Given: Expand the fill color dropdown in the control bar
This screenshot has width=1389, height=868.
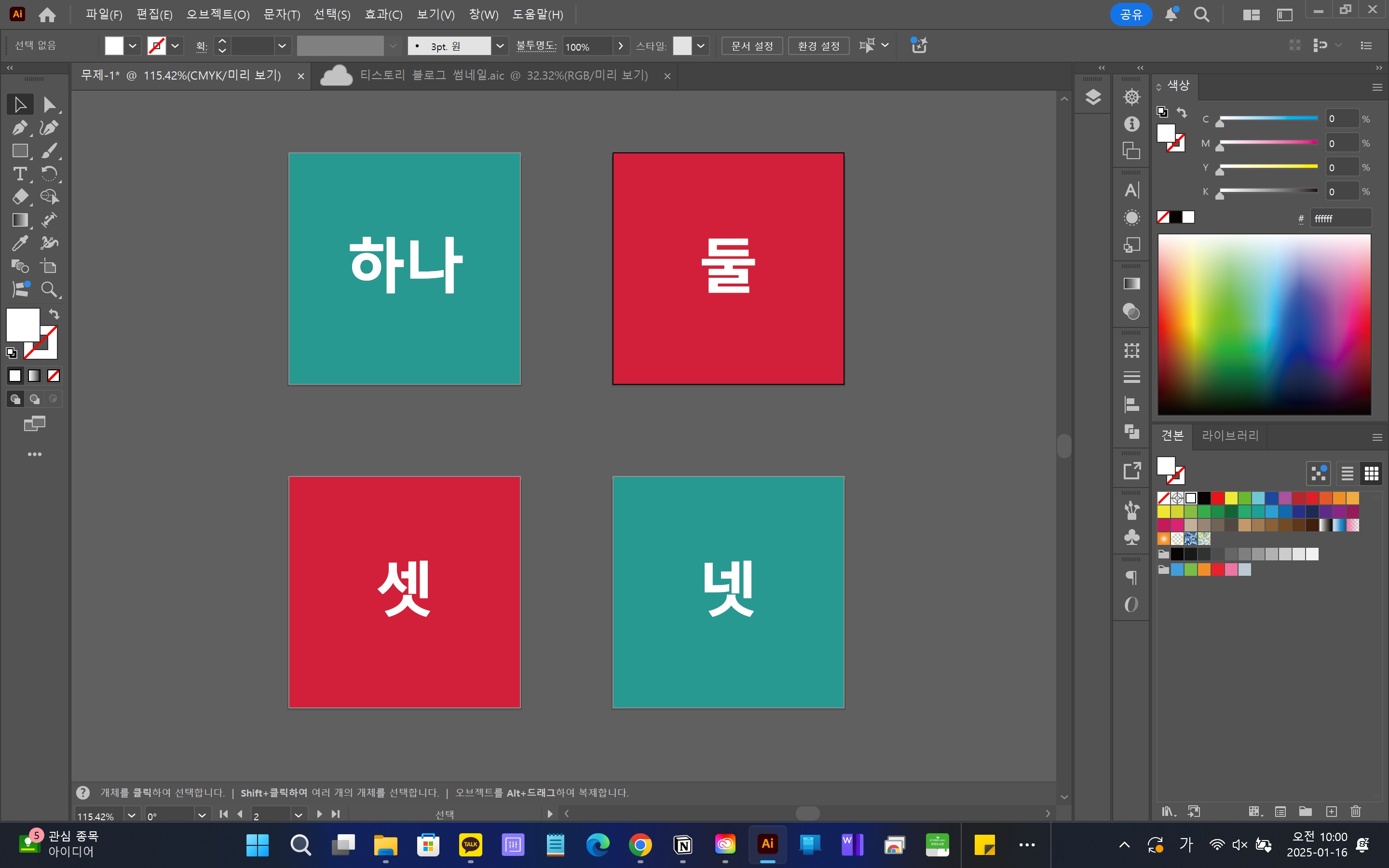Looking at the screenshot, I should tap(133, 45).
